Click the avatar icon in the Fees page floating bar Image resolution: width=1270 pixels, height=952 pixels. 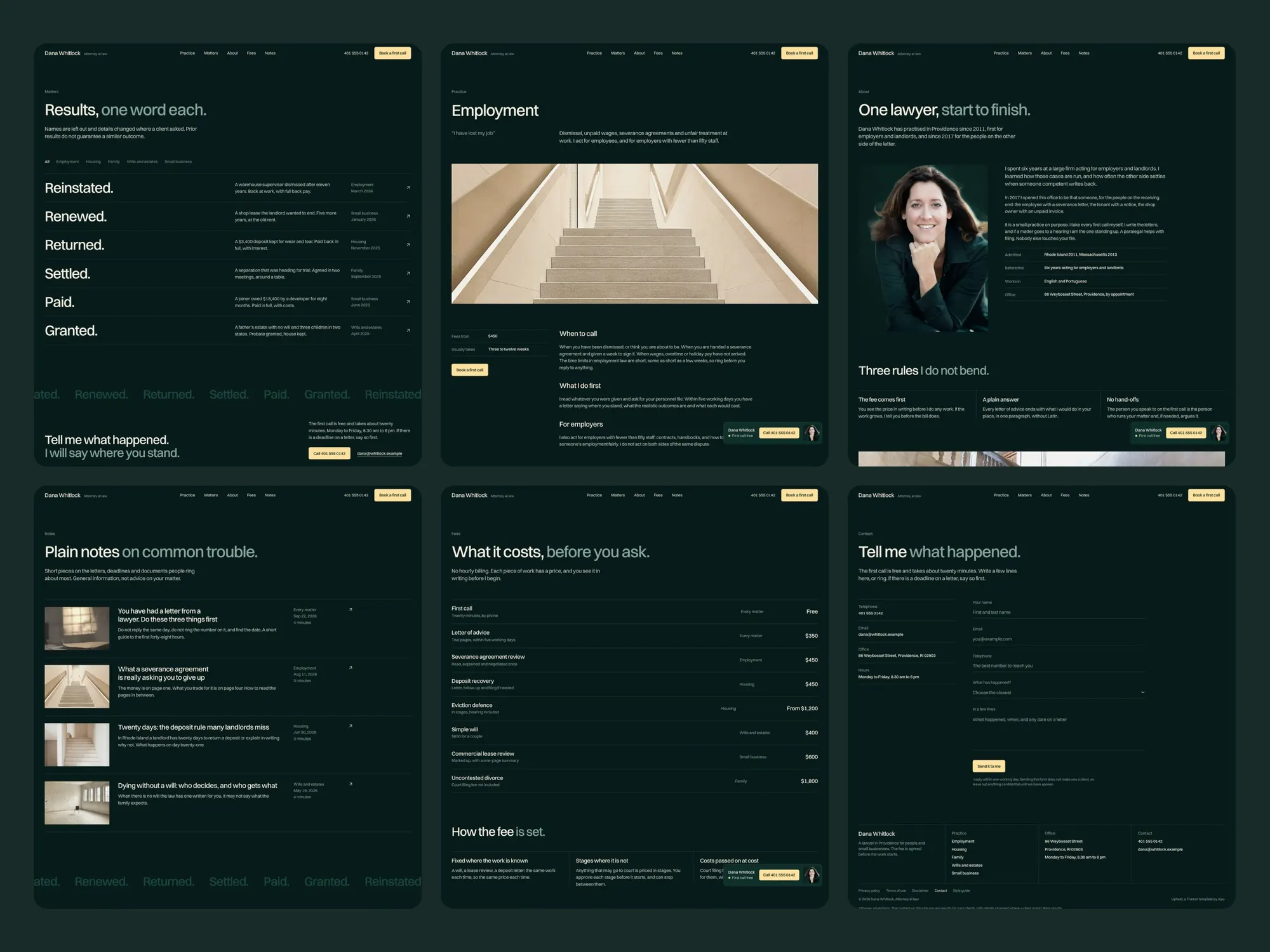pos(812,875)
